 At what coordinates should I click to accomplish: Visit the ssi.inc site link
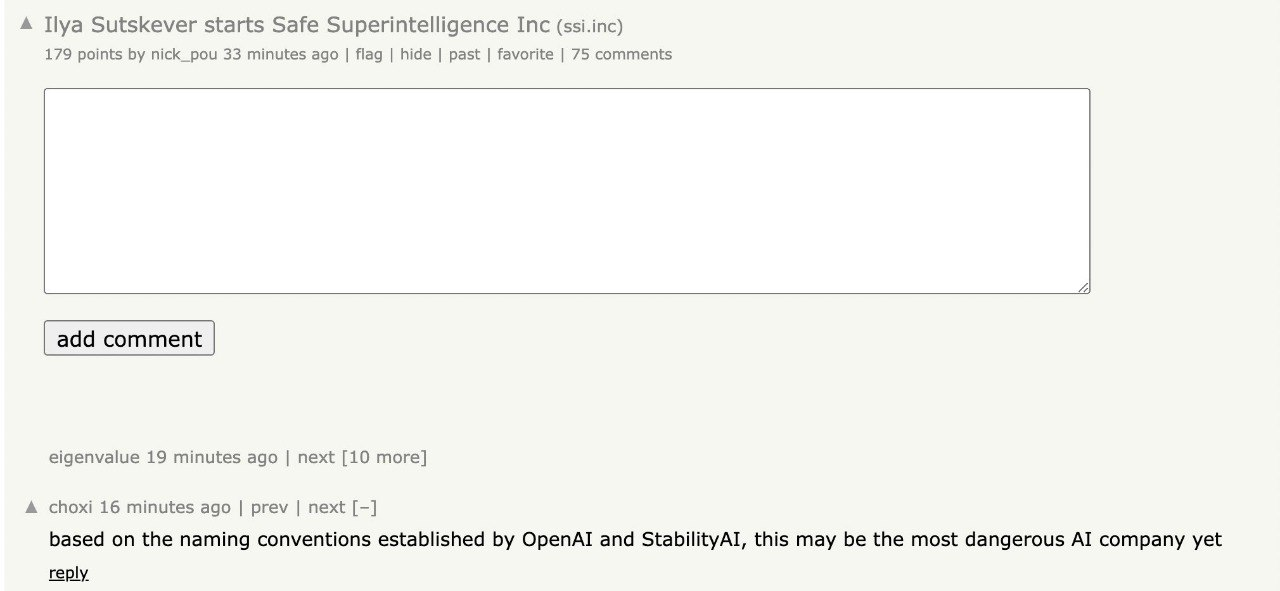coord(590,26)
